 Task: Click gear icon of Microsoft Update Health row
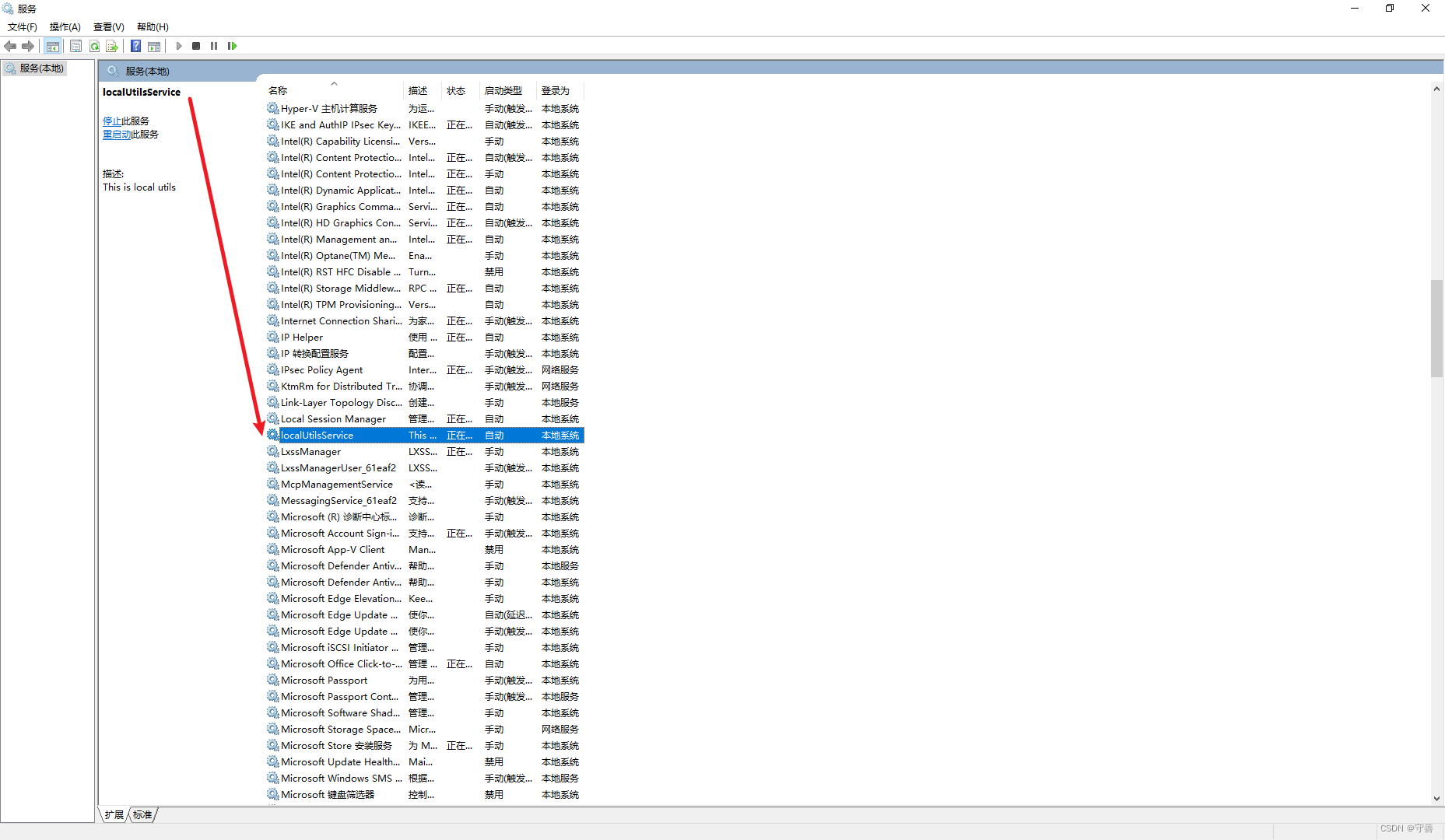(273, 761)
